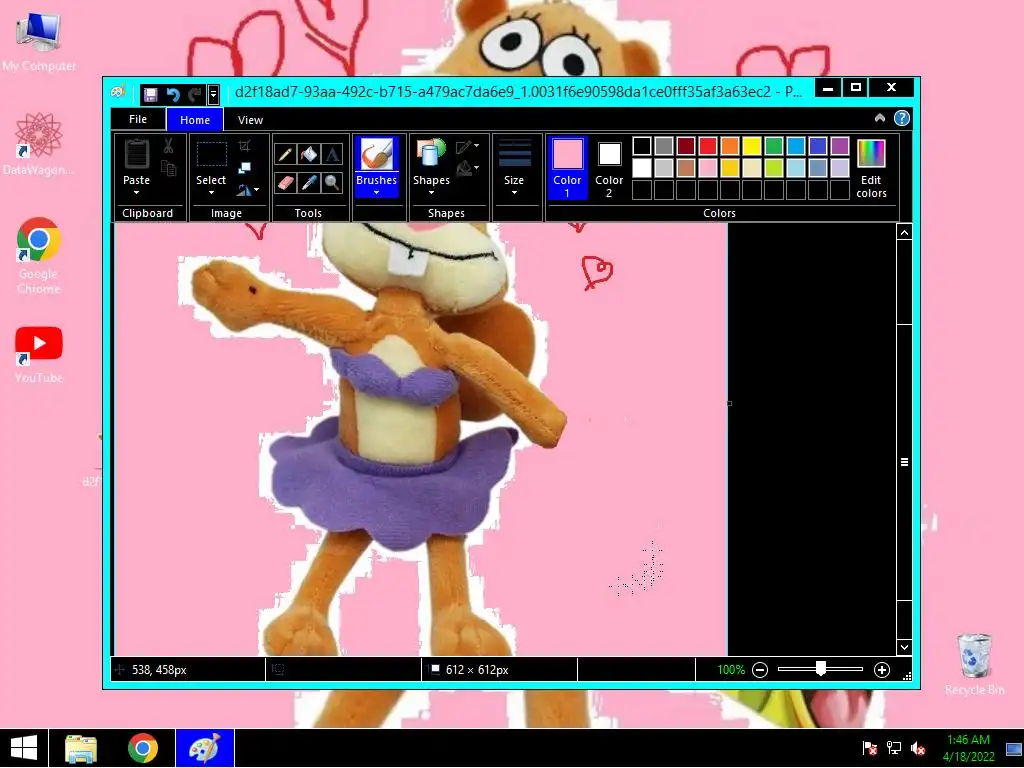
Task: Pick the yellow color swatch
Action: tap(752, 146)
